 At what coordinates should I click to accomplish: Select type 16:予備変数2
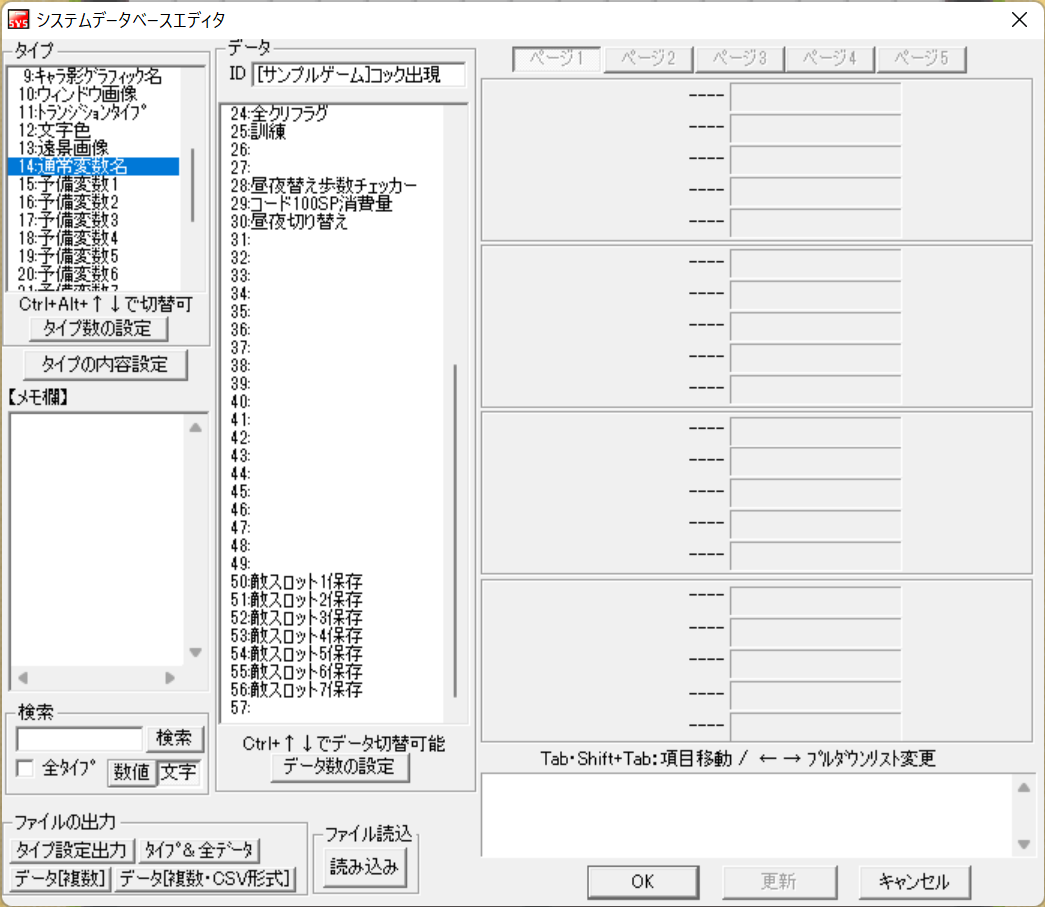[x=93, y=202]
